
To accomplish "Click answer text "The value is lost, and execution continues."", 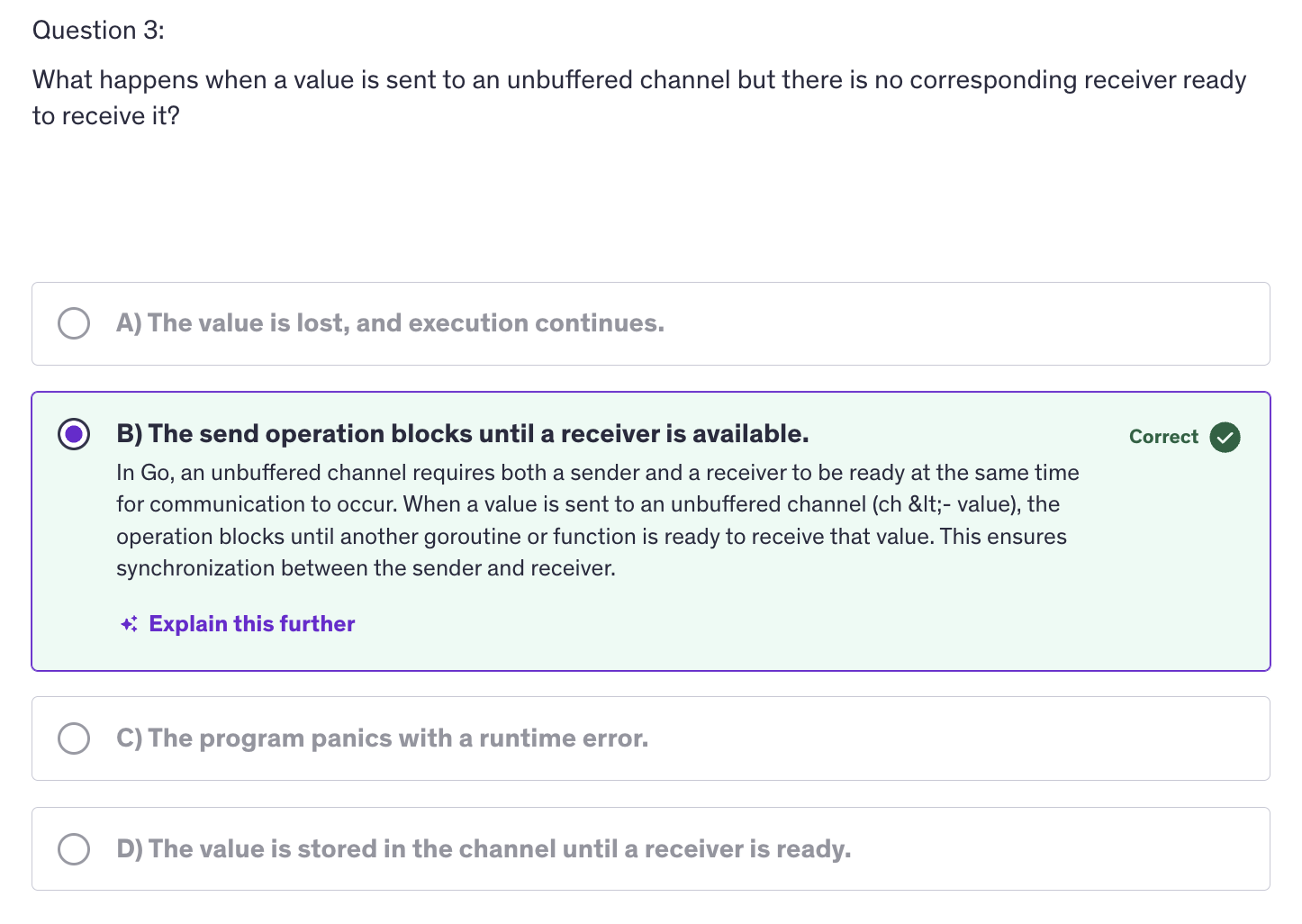I will pos(405,323).
